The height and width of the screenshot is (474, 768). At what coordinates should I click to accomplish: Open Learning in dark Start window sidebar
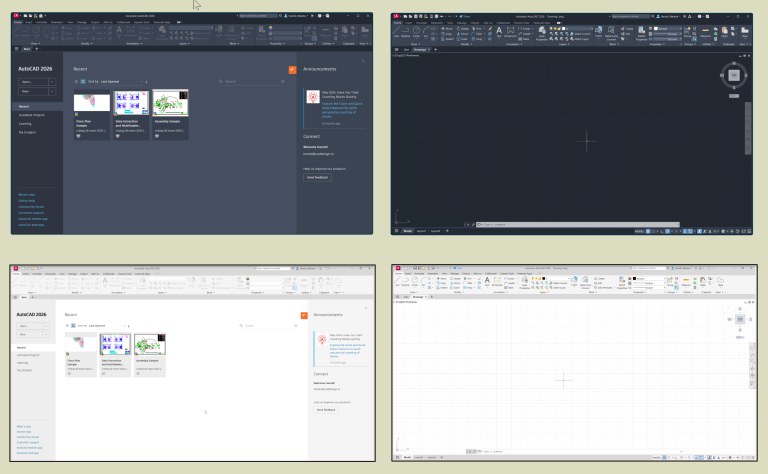coord(25,124)
